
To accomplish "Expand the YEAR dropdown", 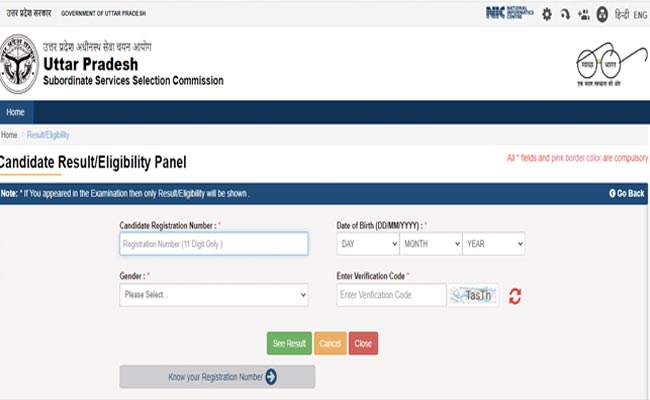I will [x=493, y=244].
